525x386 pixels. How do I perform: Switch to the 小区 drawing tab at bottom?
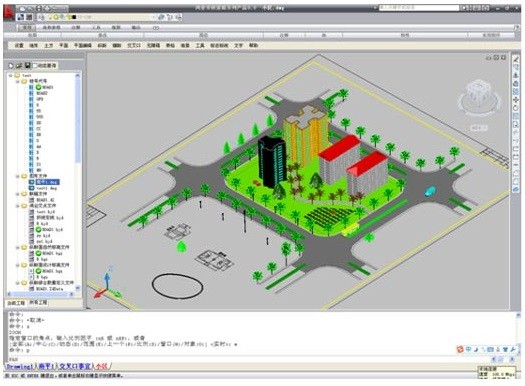point(102,366)
